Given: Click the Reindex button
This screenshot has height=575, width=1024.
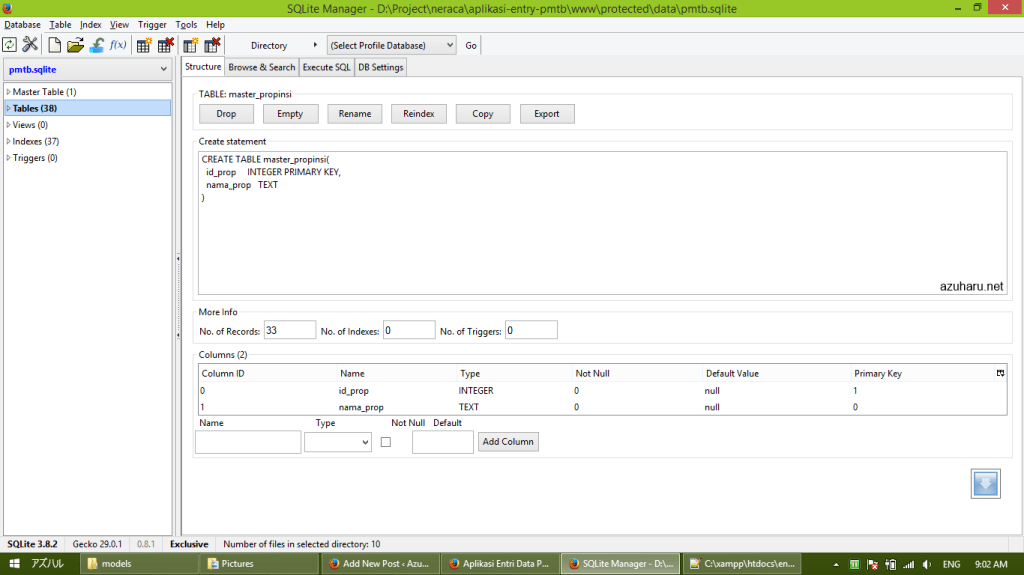Looking at the screenshot, I should tap(419, 114).
